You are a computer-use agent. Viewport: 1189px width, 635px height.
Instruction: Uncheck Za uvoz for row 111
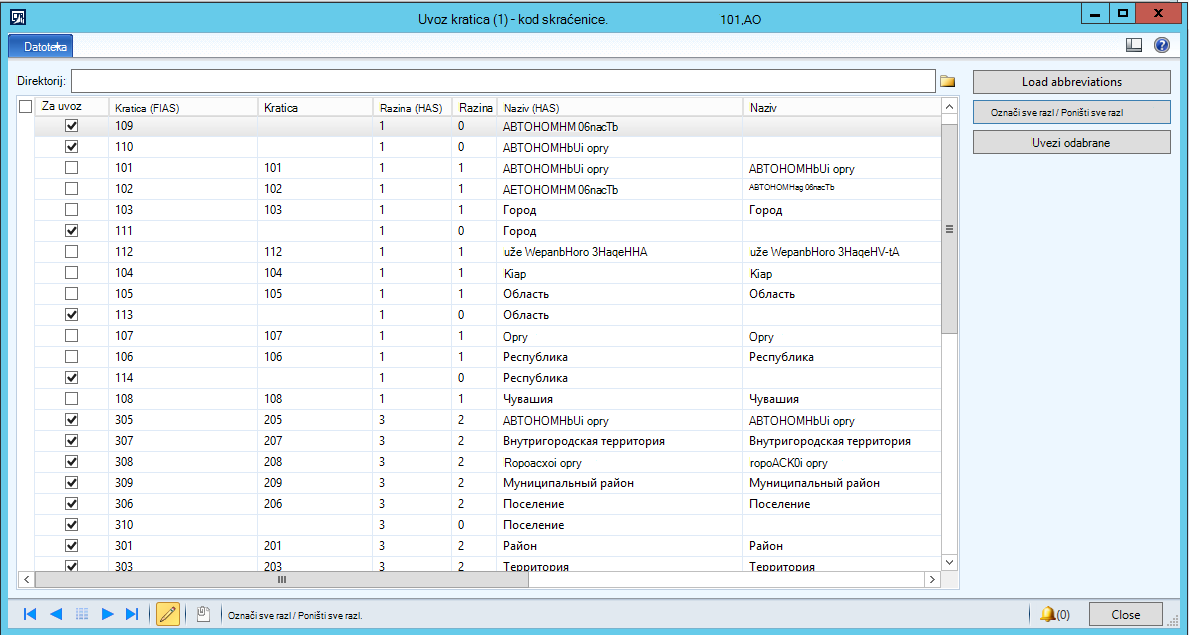(72, 230)
